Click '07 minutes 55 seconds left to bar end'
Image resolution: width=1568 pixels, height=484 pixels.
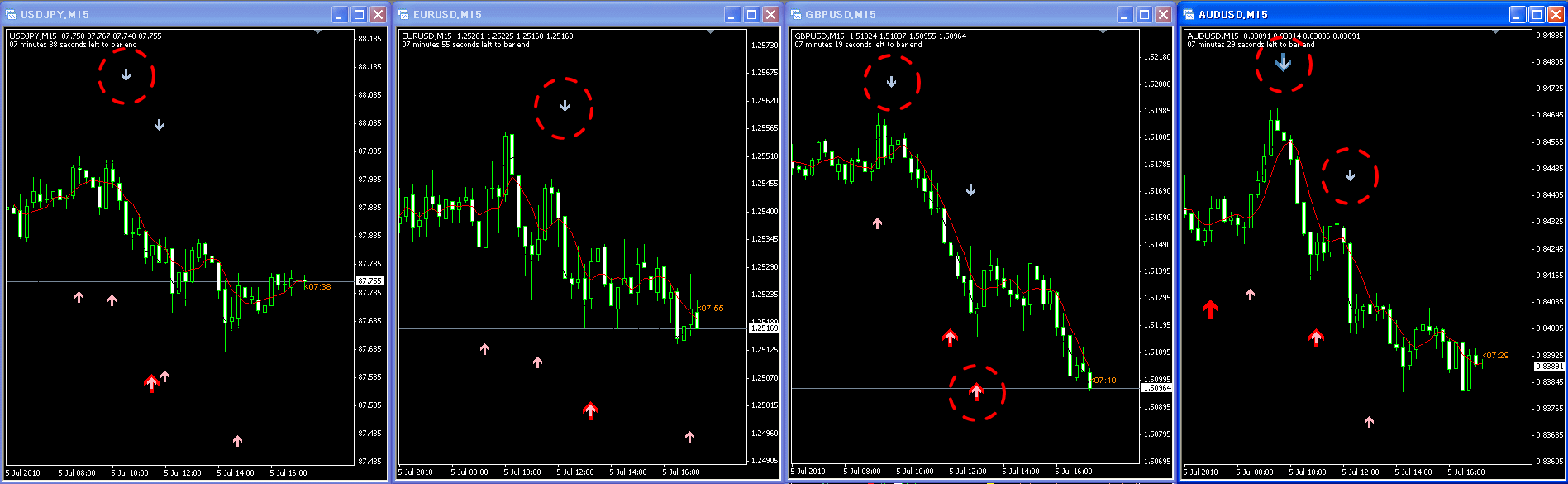pos(465,45)
